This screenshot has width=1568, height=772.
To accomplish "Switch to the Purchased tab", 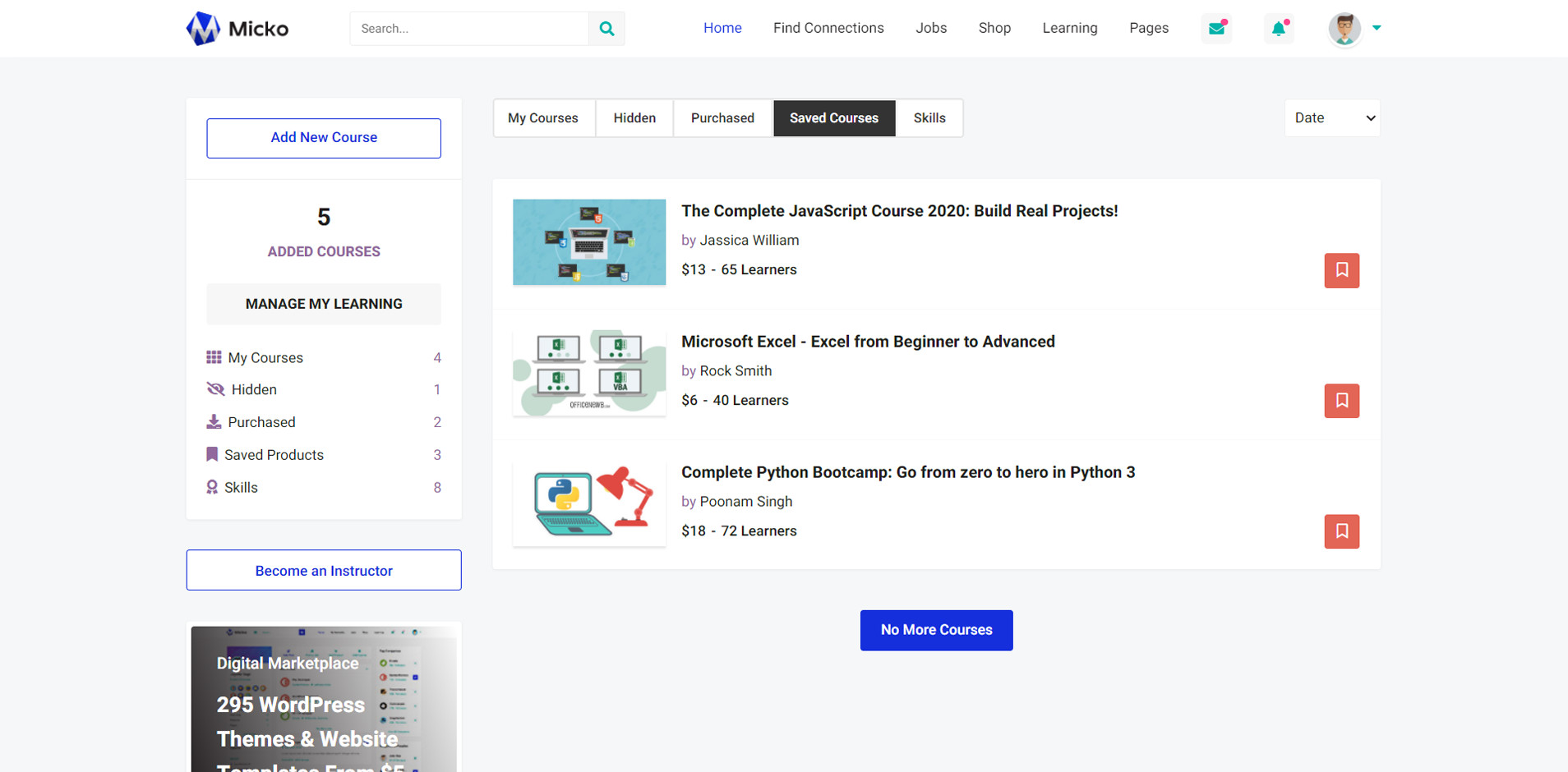I will [x=722, y=118].
